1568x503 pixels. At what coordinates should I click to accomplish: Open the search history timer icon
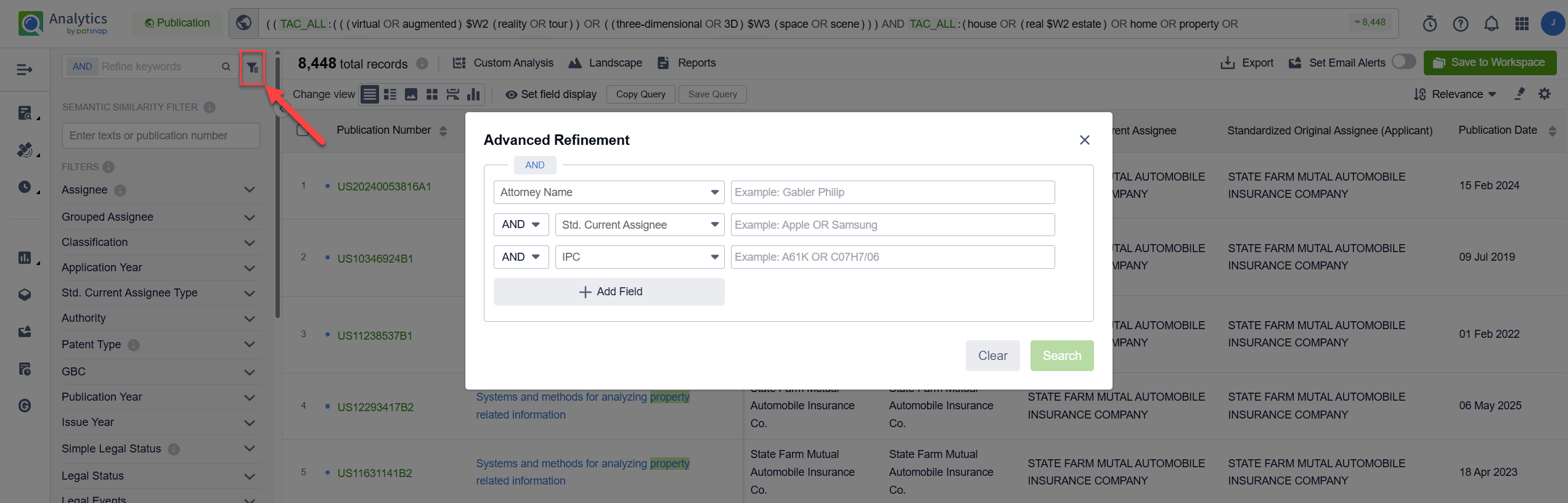tap(1429, 24)
